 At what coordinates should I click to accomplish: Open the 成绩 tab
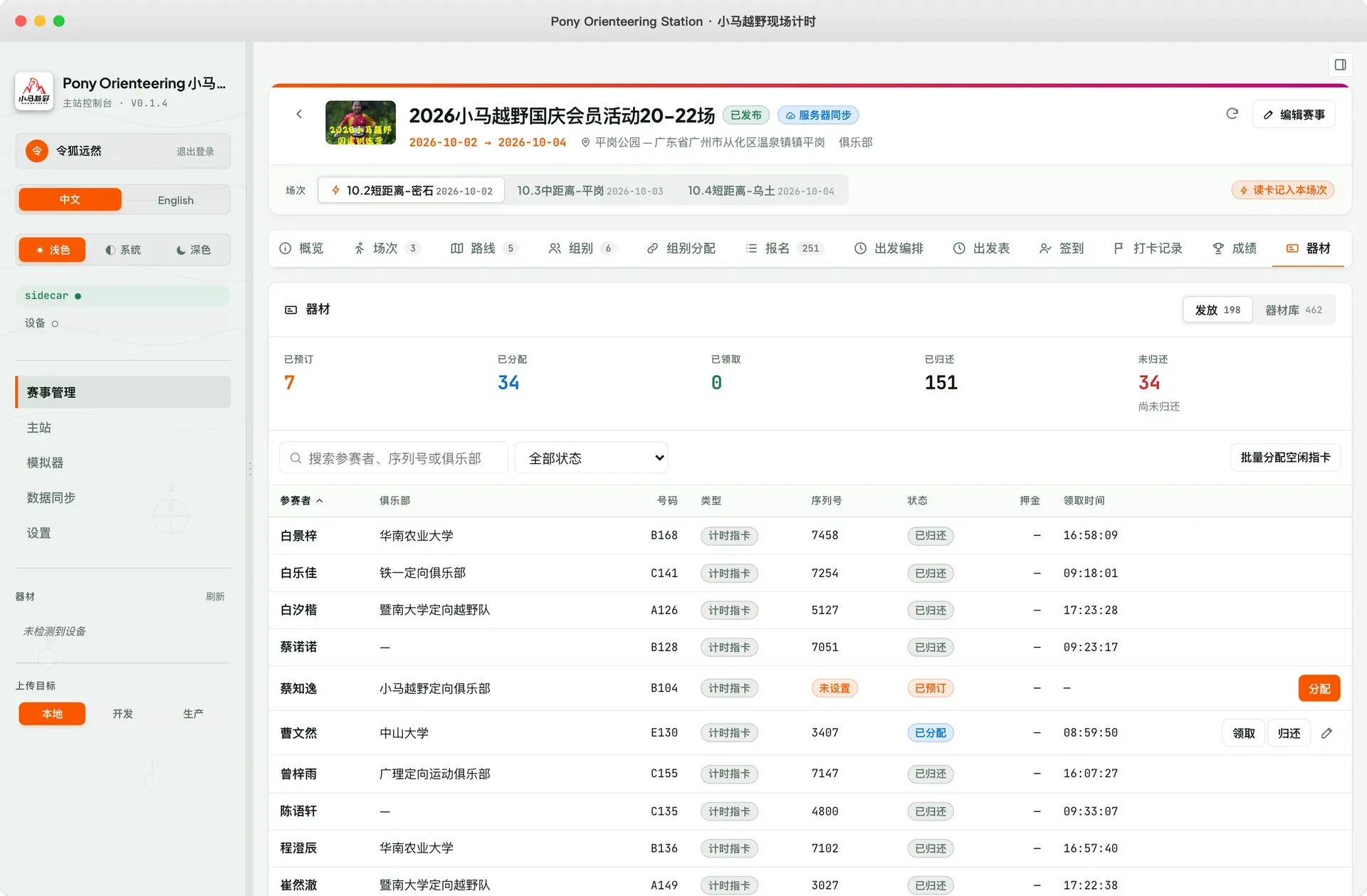[1235, 248]
